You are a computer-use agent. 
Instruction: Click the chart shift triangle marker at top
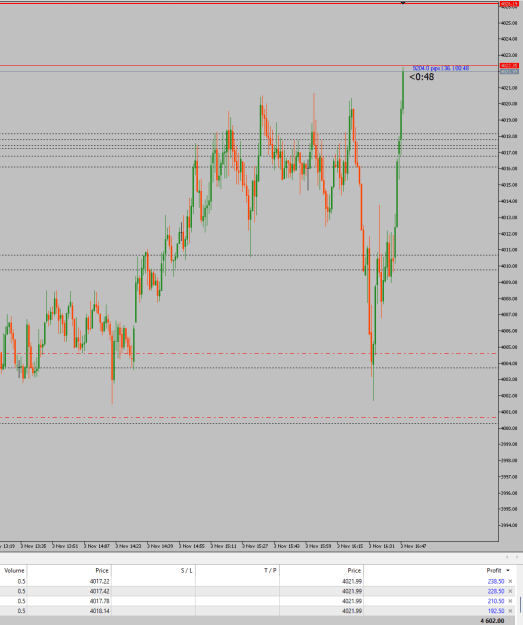(x=403, y=3)
